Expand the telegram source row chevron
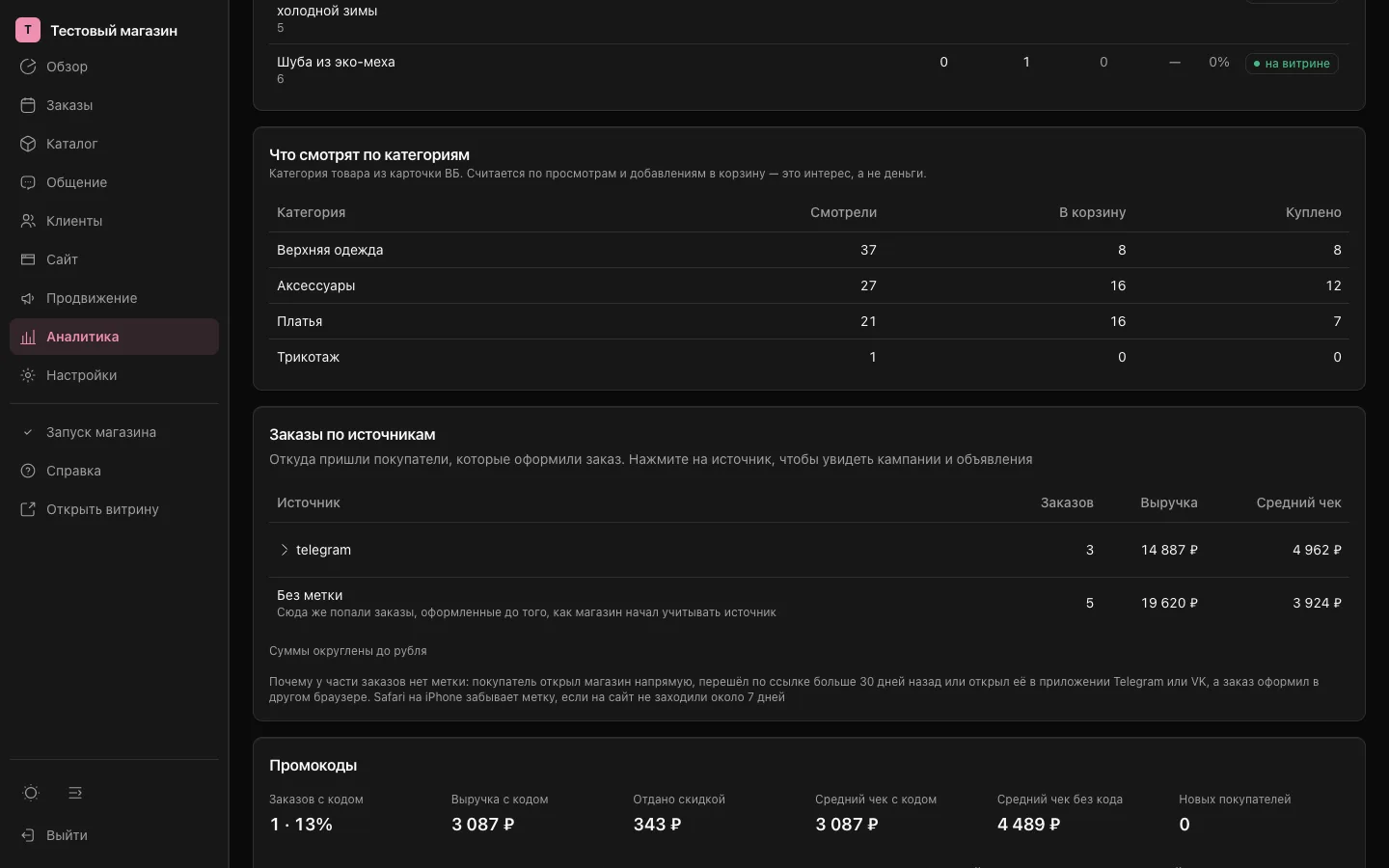Image resolution: width=1389 pixels, height=868 pixels. (284, 550)
